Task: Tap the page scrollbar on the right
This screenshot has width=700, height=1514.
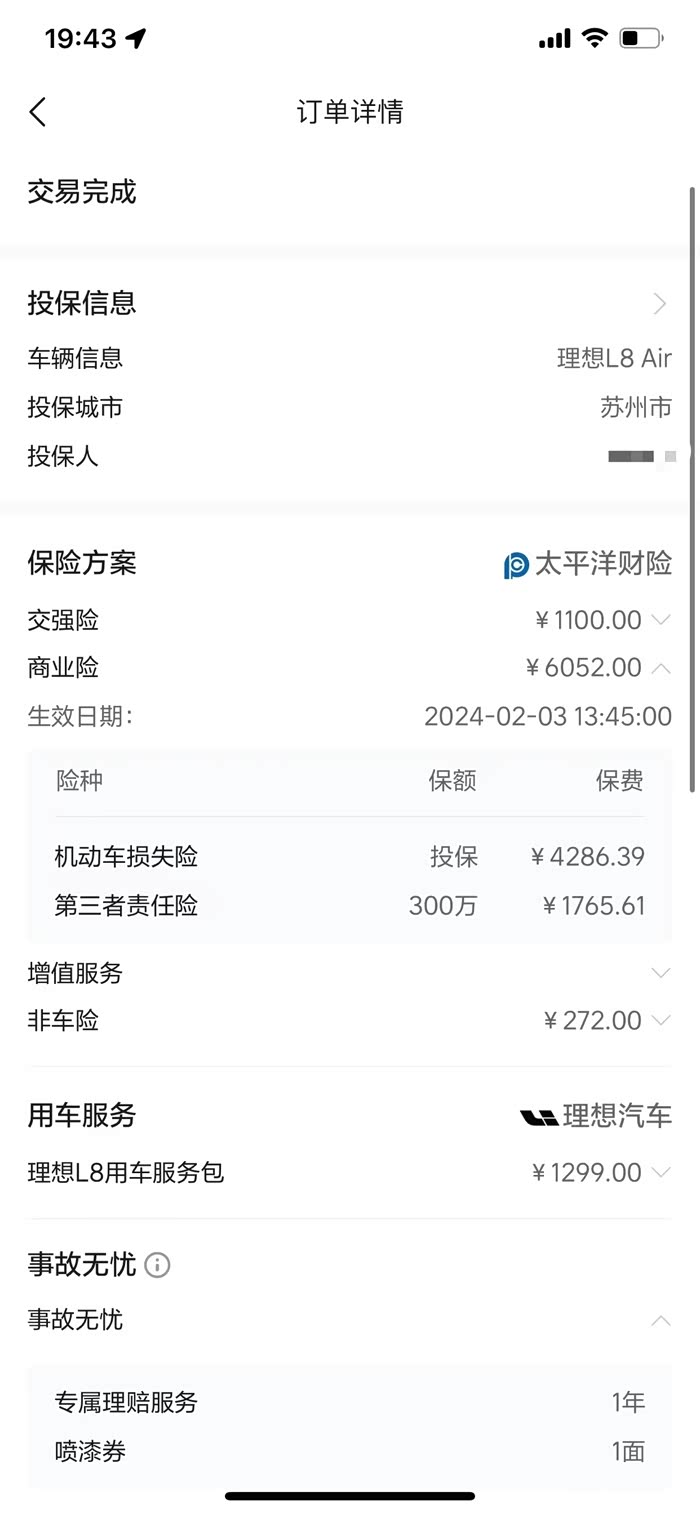Action: click(x=692, y=490)
